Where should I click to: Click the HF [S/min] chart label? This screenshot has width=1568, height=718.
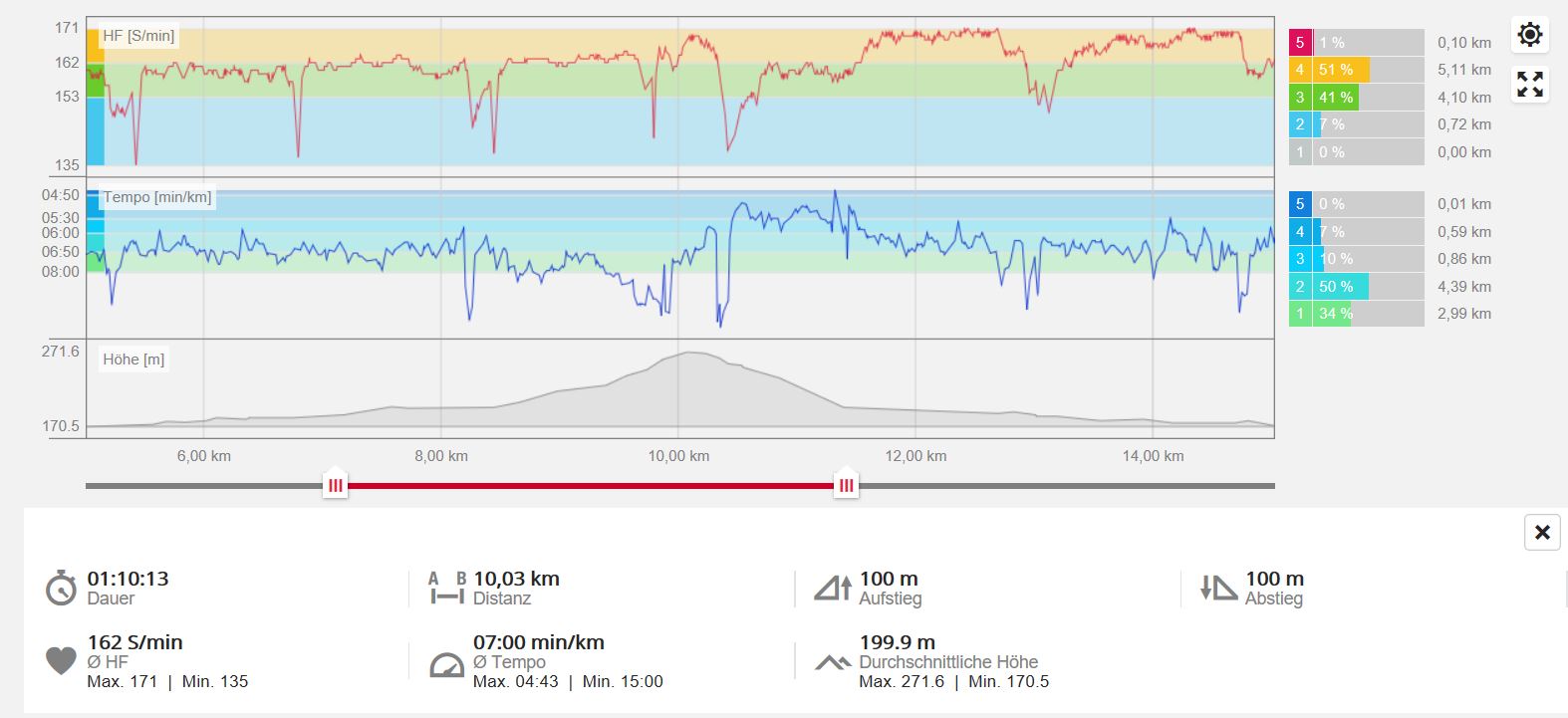138,36
